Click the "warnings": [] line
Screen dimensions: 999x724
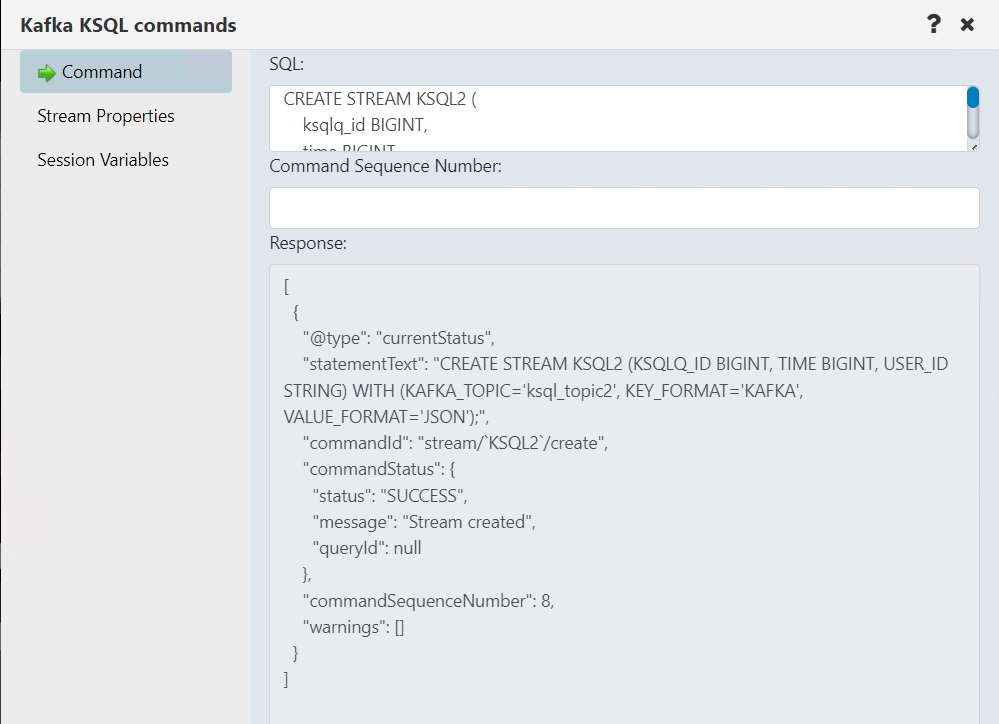(x=354, y=627)
